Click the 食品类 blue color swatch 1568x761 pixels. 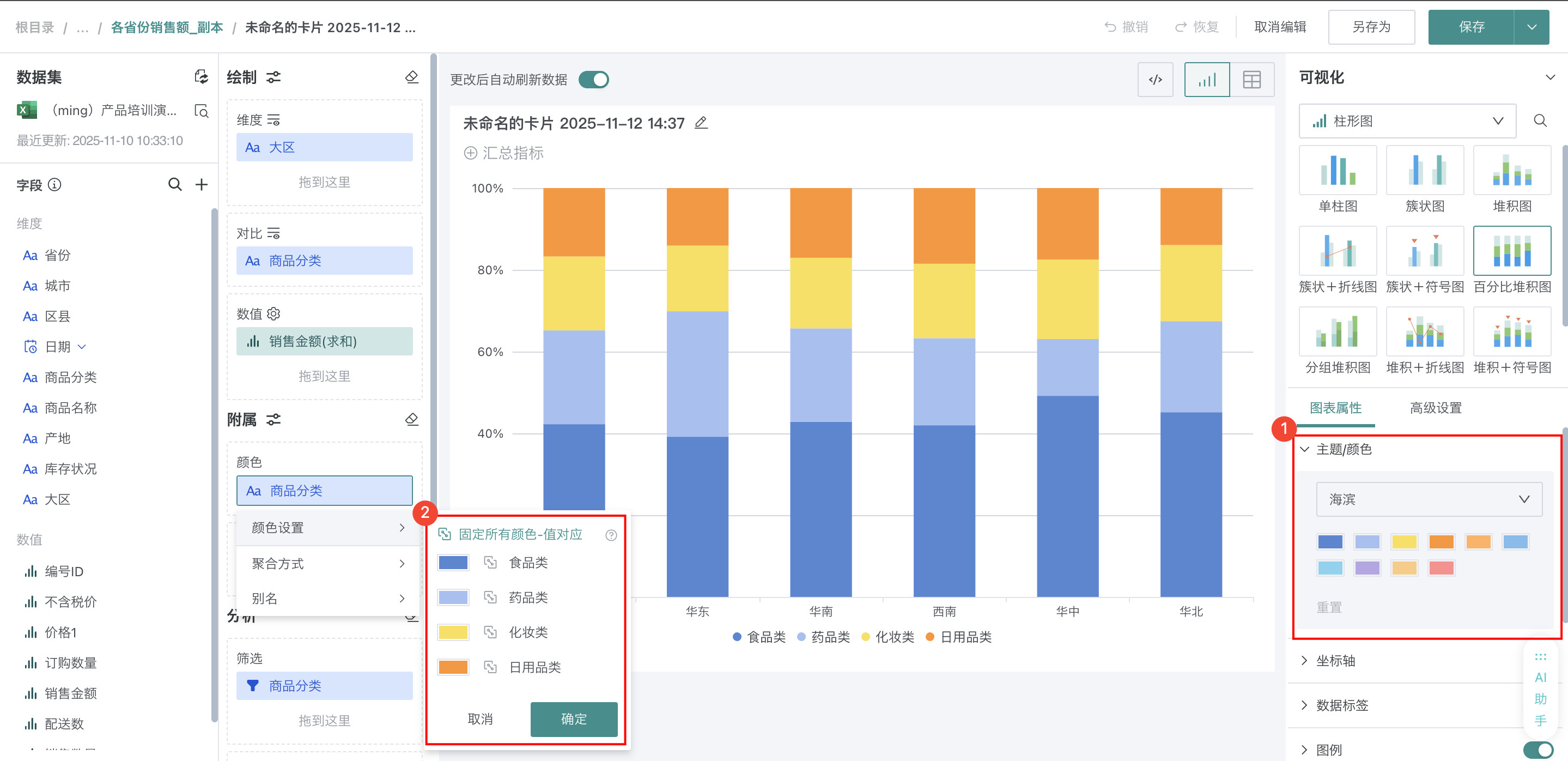click(x=453, y=563)
